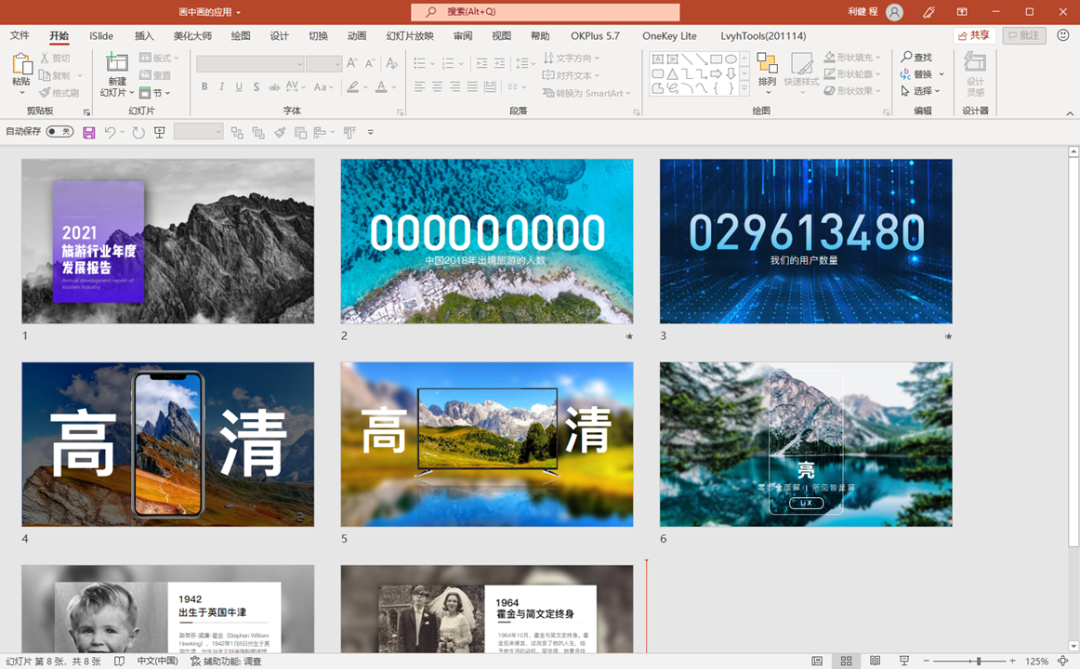1080x669 pixels.
Task: Open the Select (选择) dropdown
Action: coord(921,91)
